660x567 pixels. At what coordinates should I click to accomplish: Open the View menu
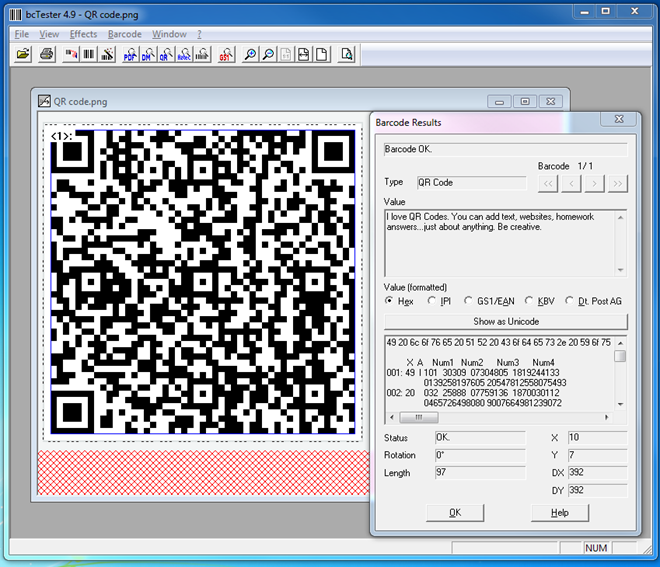tap(49, 34)
